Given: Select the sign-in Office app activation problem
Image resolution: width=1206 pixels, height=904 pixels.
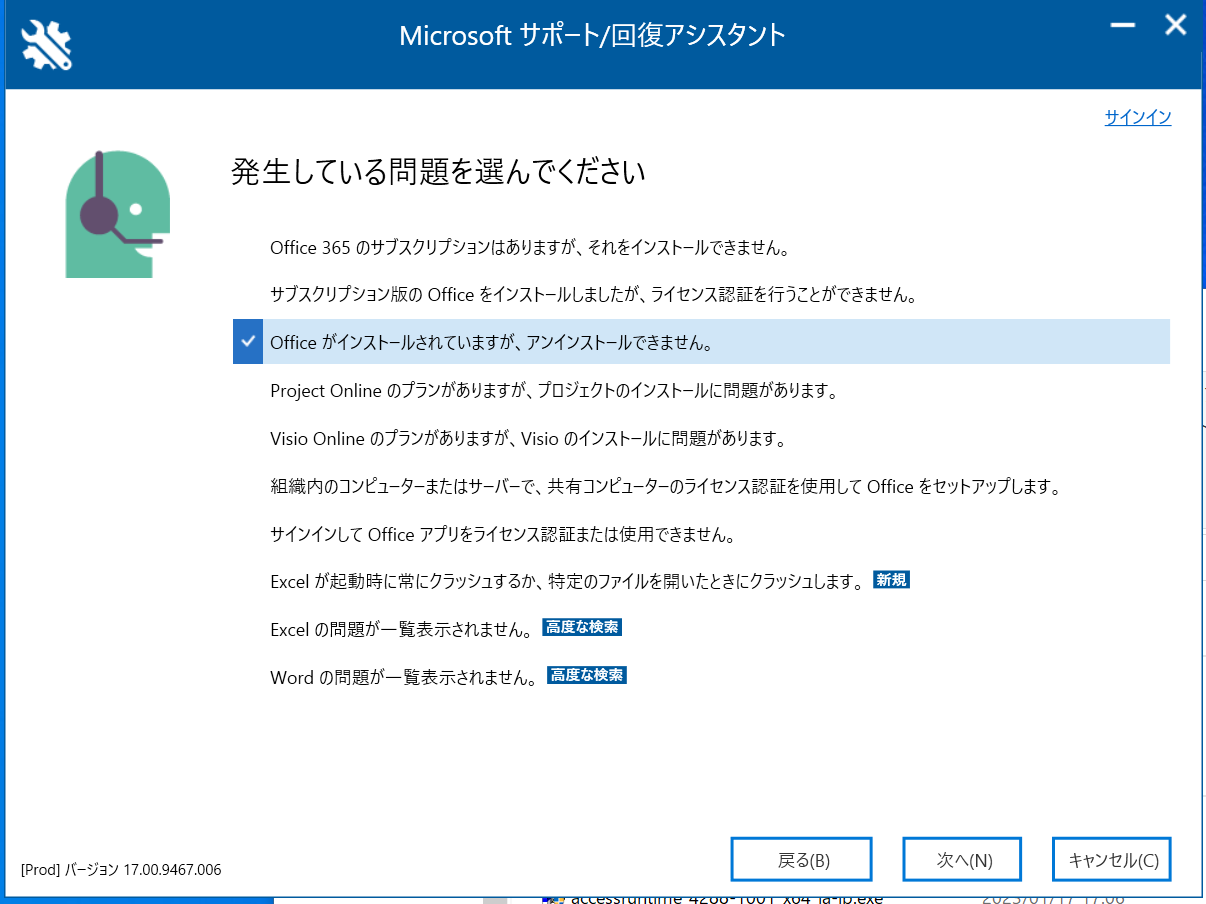Looking at the screenshot, I should coord(503,535).
